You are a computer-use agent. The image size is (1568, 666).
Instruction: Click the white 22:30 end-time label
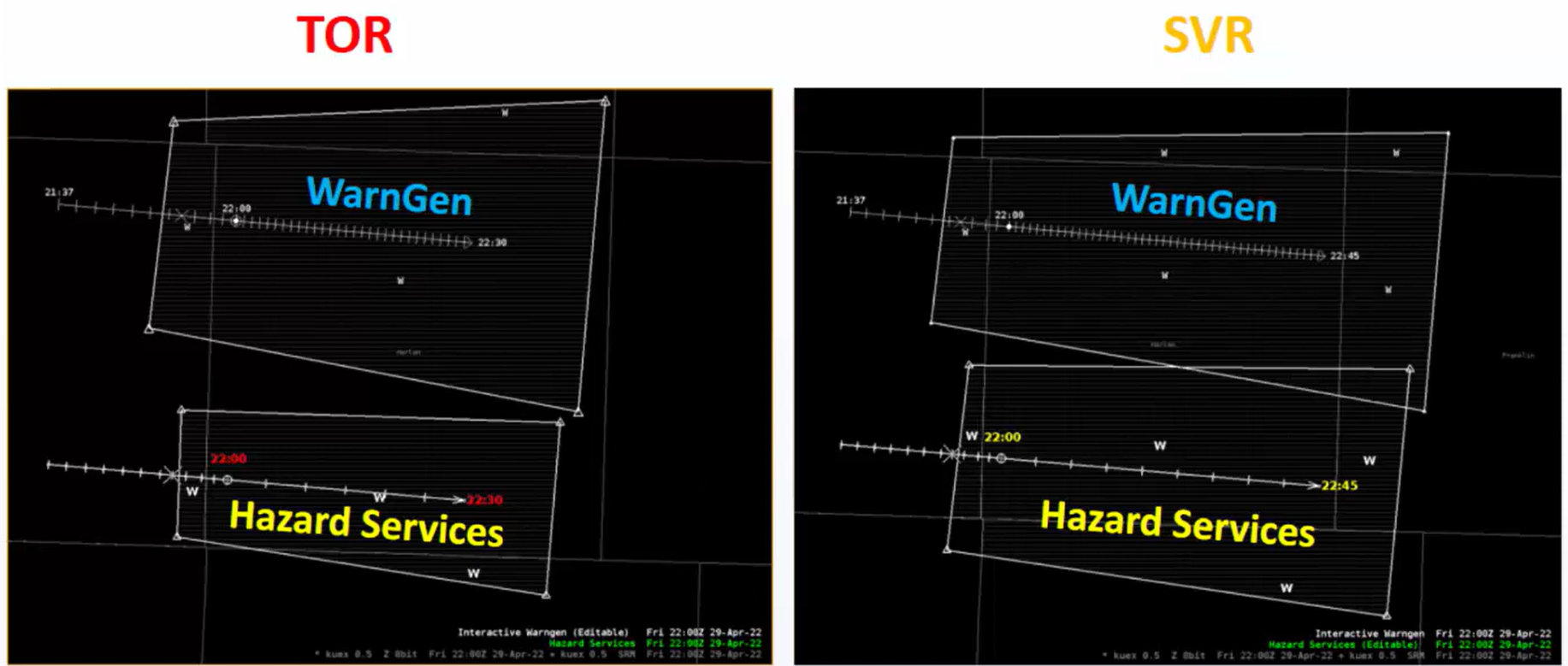point(492,243)
